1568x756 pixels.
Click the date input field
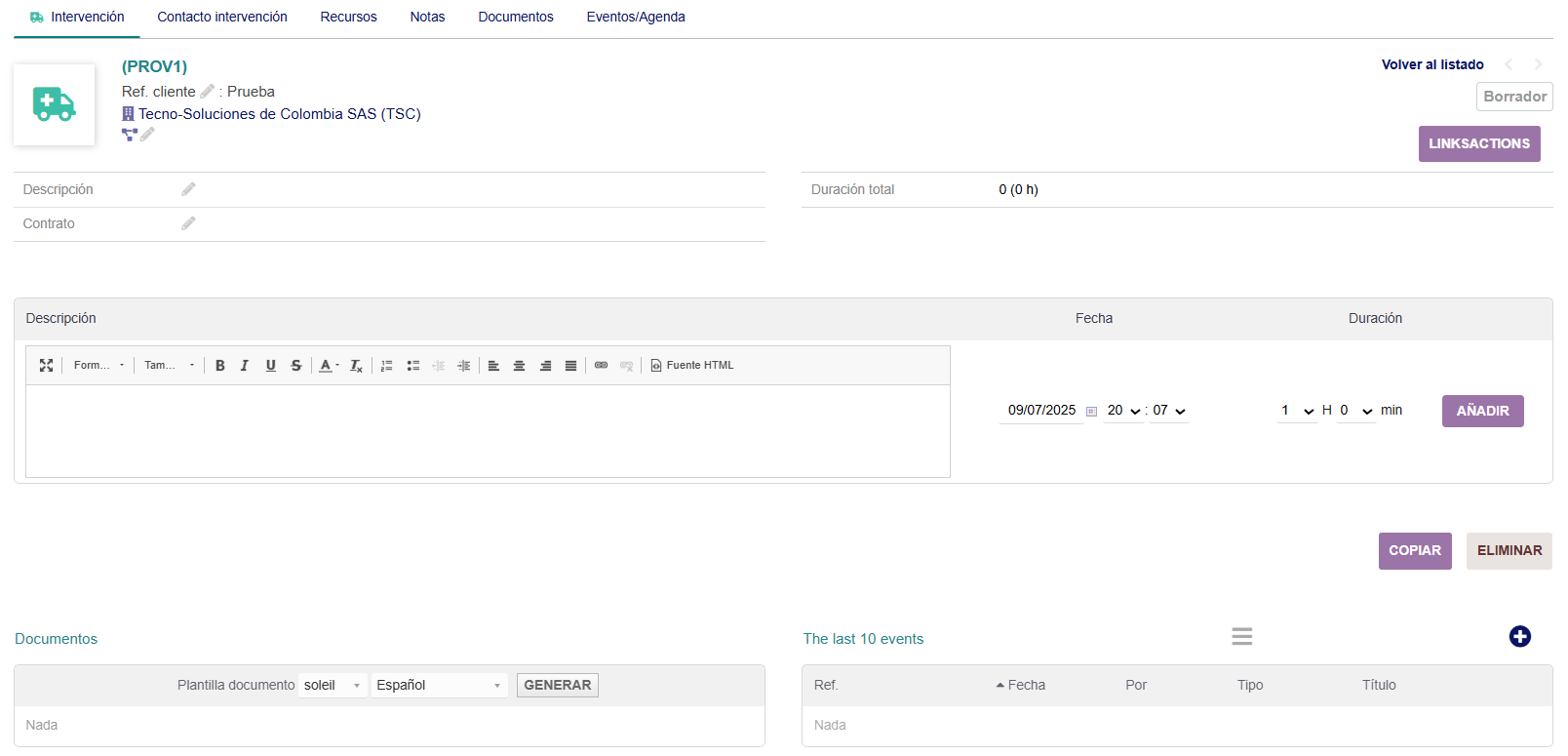[x=1040, y=411]
